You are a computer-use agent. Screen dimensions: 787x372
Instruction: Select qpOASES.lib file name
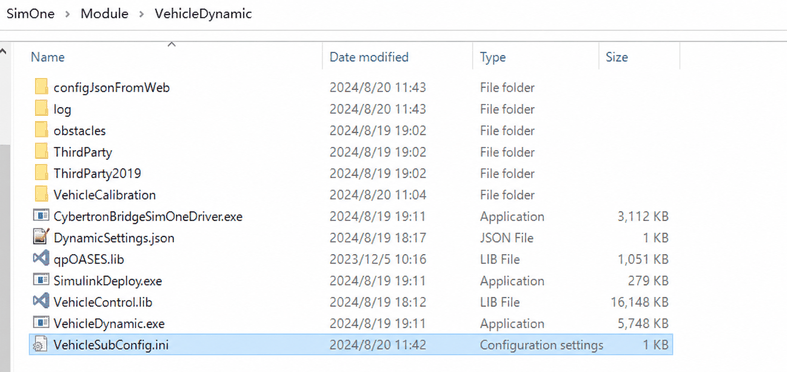click(89, 260)
